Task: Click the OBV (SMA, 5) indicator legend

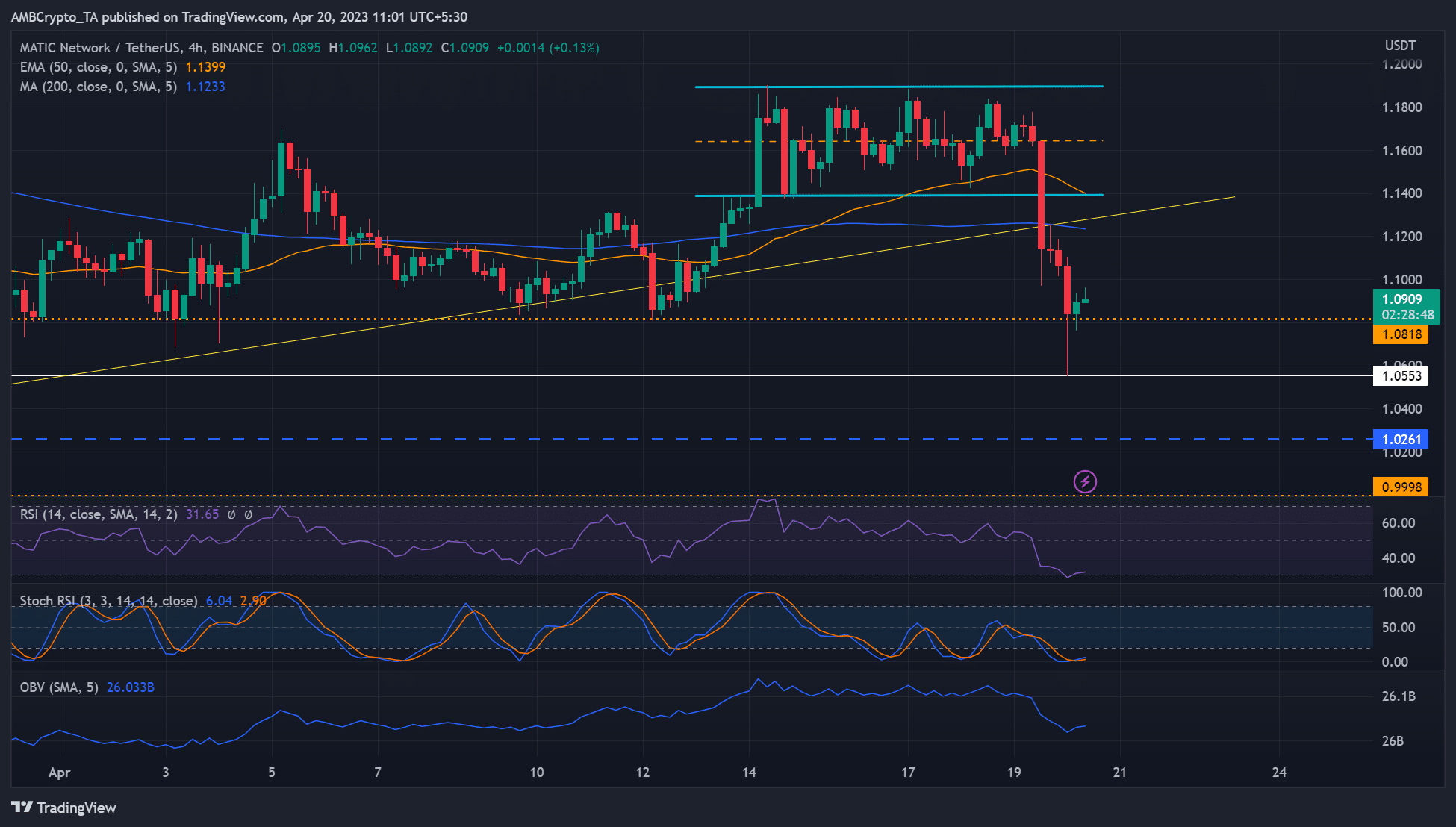Action: coord(59,687)
